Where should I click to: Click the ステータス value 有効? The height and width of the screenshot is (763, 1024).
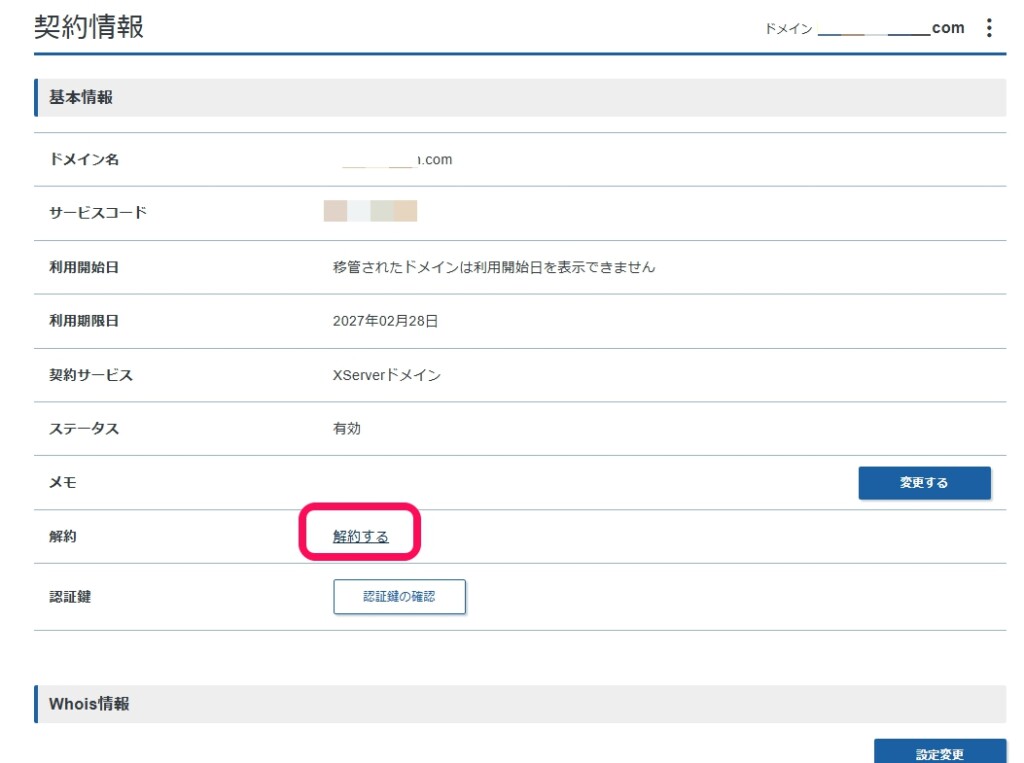(347, 428)
